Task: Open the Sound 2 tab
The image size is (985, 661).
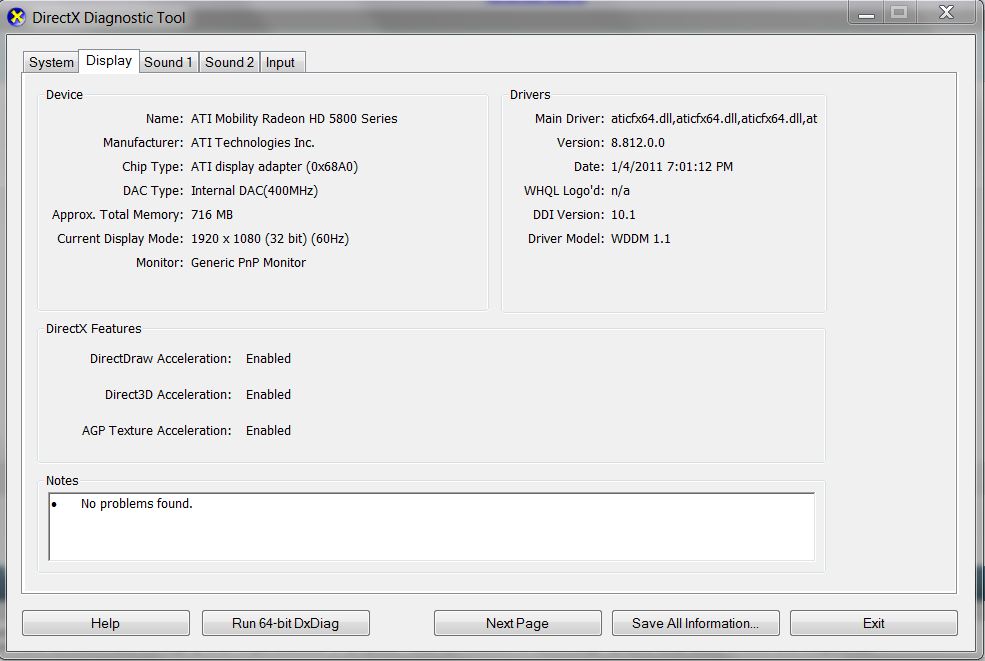Action: coord(229,62)
